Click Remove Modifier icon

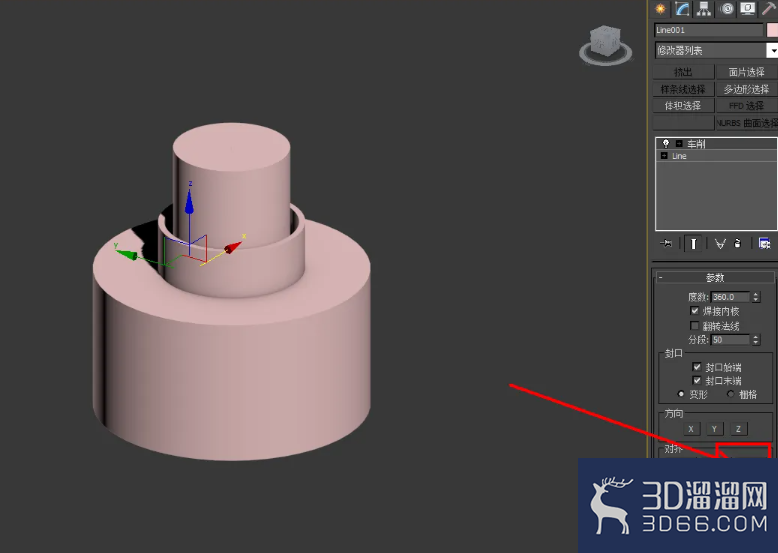click(737, 243)
